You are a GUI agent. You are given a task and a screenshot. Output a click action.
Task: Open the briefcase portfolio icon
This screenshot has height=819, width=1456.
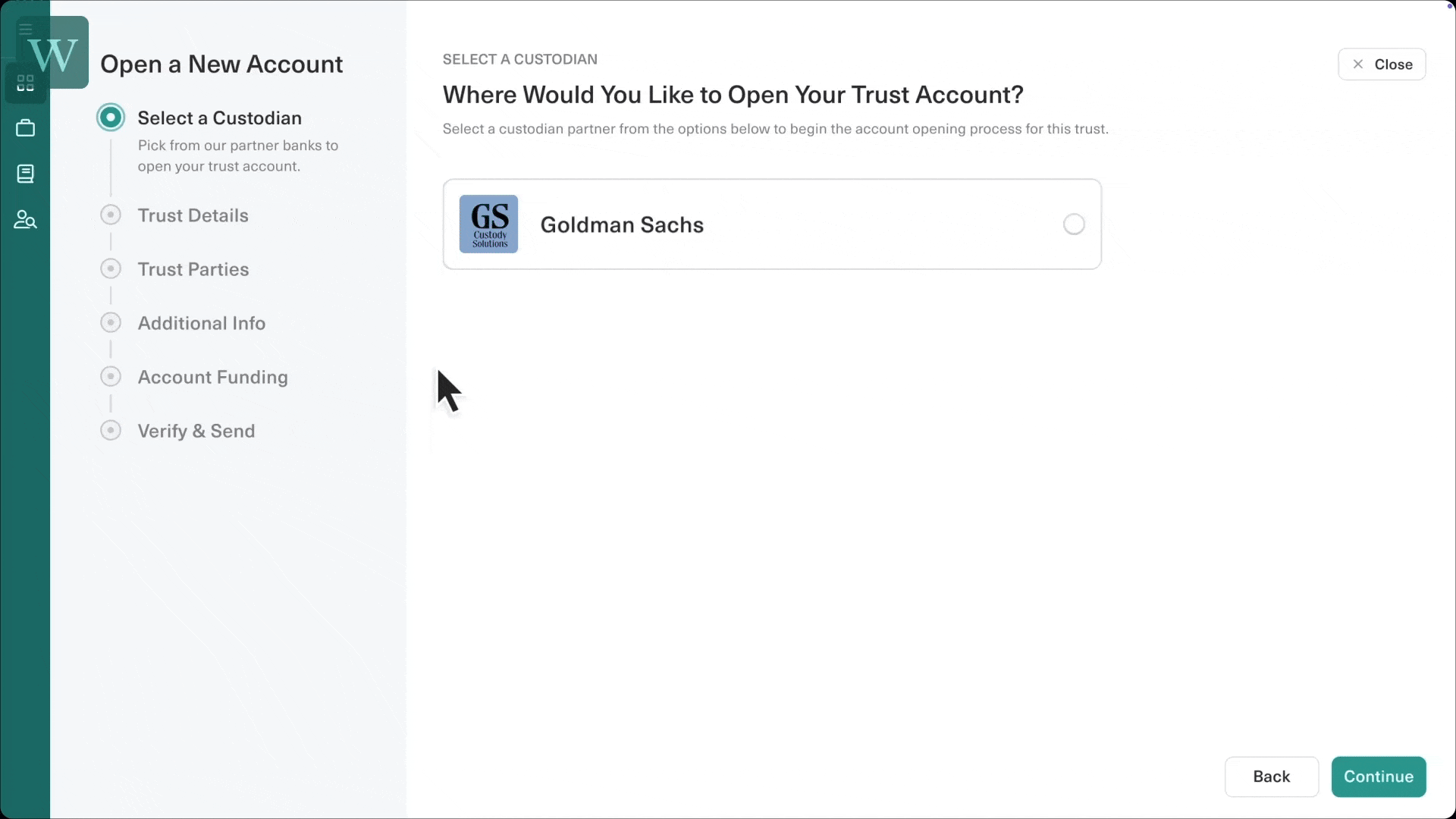coord(25,128)
